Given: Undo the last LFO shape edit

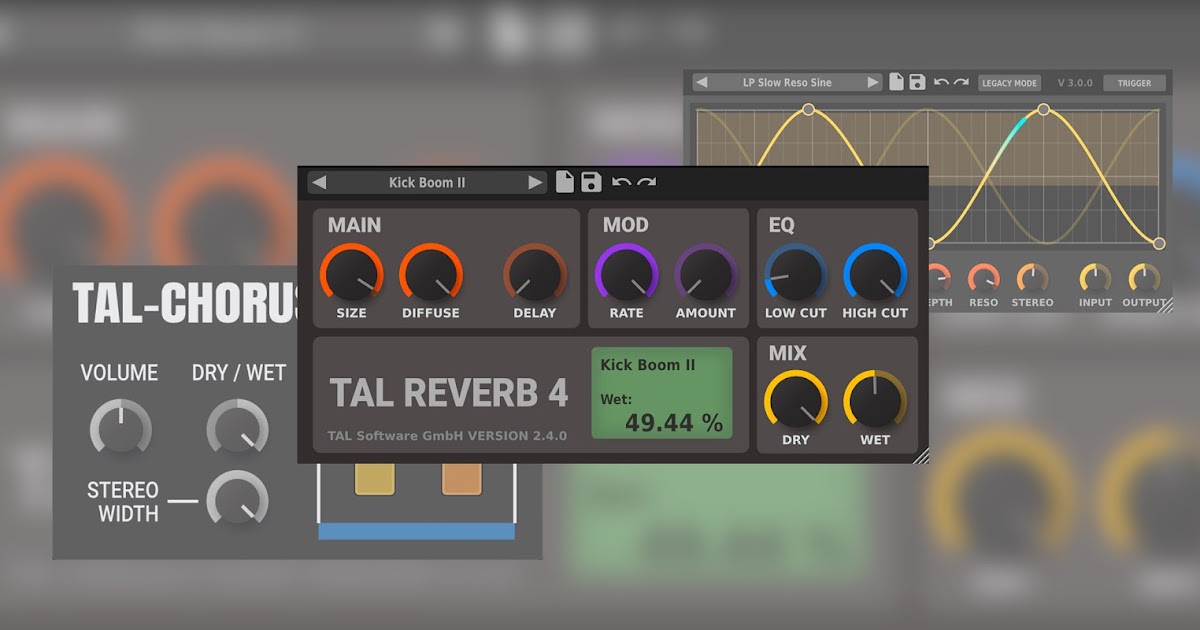Looking at the screenshot, I should (x=940, y=82).
